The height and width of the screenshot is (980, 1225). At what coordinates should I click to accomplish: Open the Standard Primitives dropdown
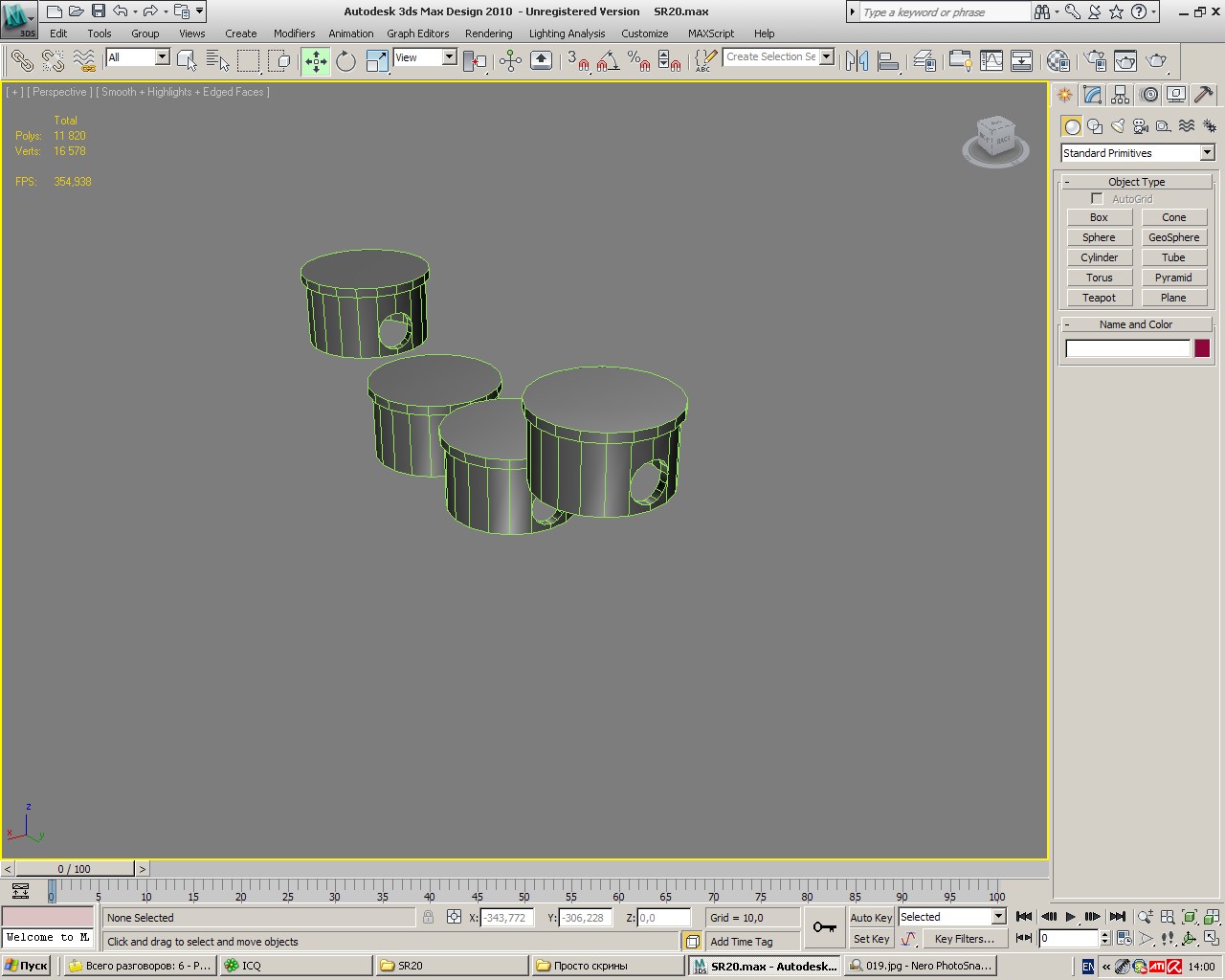point(1137,153)
